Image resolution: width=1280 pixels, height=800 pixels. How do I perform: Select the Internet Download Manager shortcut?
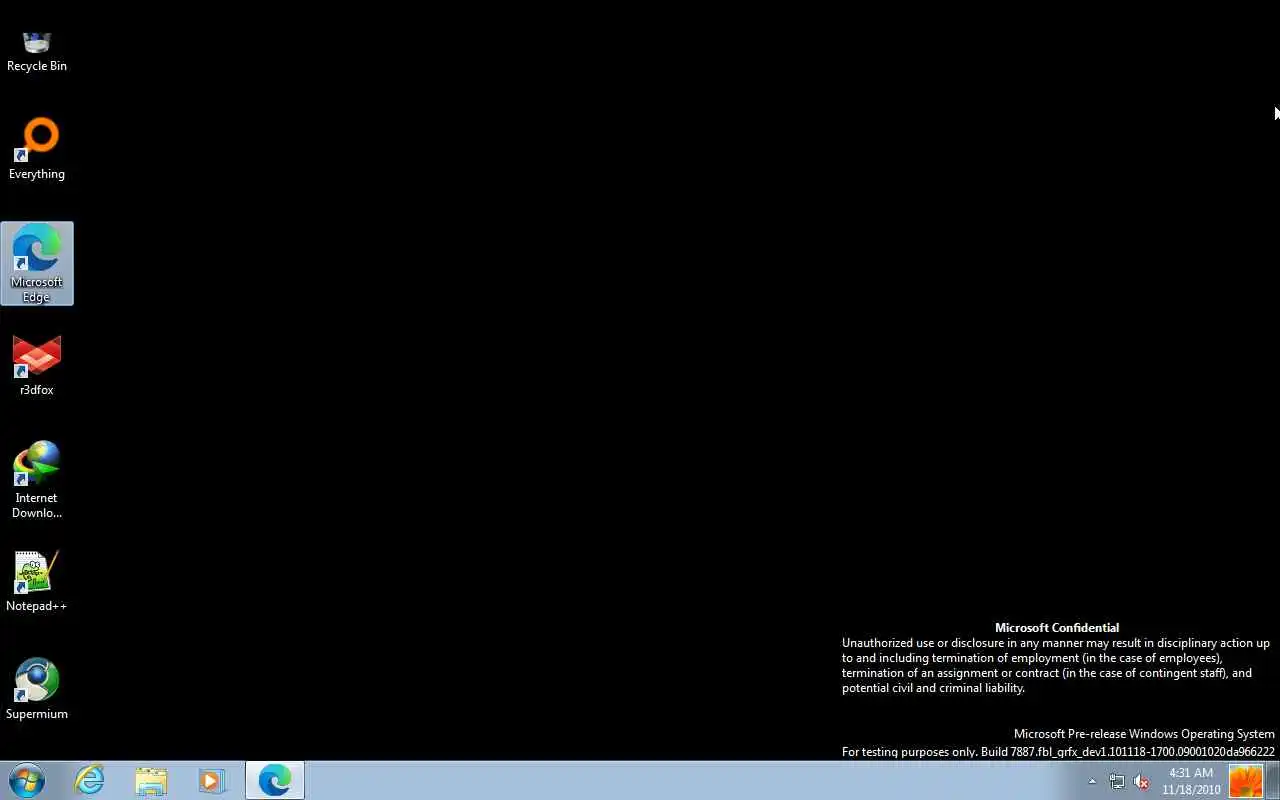tap(37, 481)
